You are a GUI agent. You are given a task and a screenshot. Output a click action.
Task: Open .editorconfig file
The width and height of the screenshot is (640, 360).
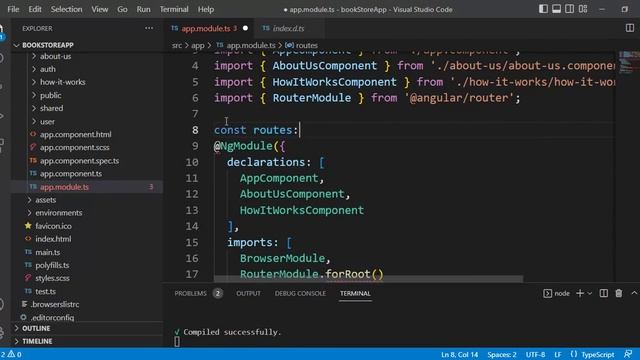click(53, 317)
